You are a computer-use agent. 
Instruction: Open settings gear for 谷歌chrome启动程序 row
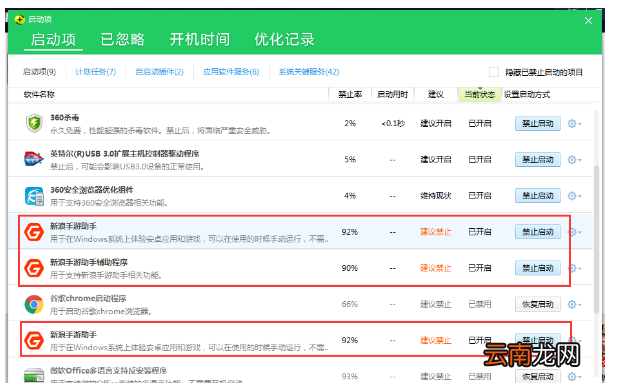574,305
